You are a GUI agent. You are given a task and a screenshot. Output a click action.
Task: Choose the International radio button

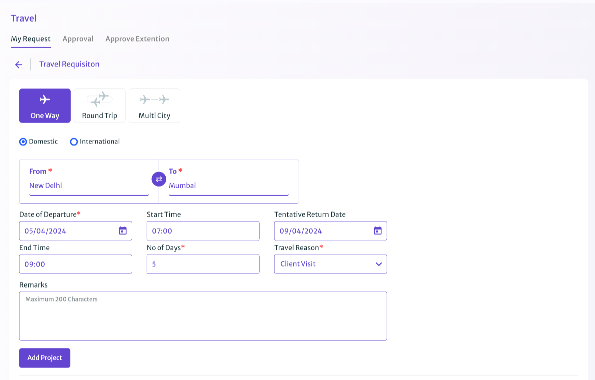tap(74, 142)
